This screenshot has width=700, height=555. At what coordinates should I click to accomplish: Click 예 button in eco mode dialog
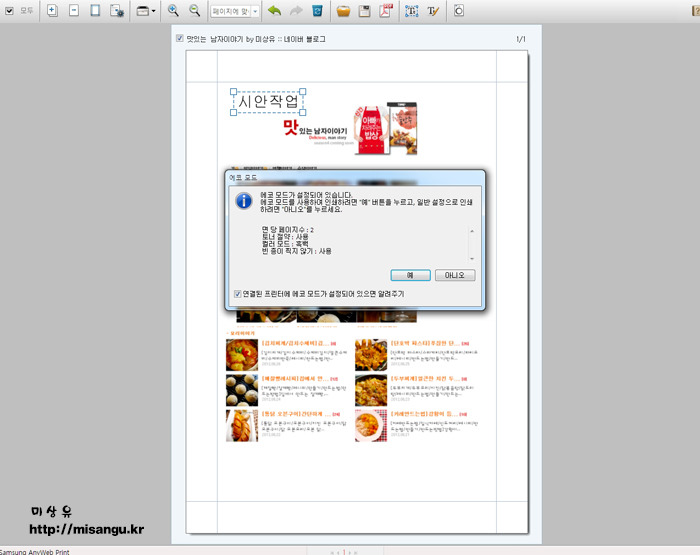(410, 275)
